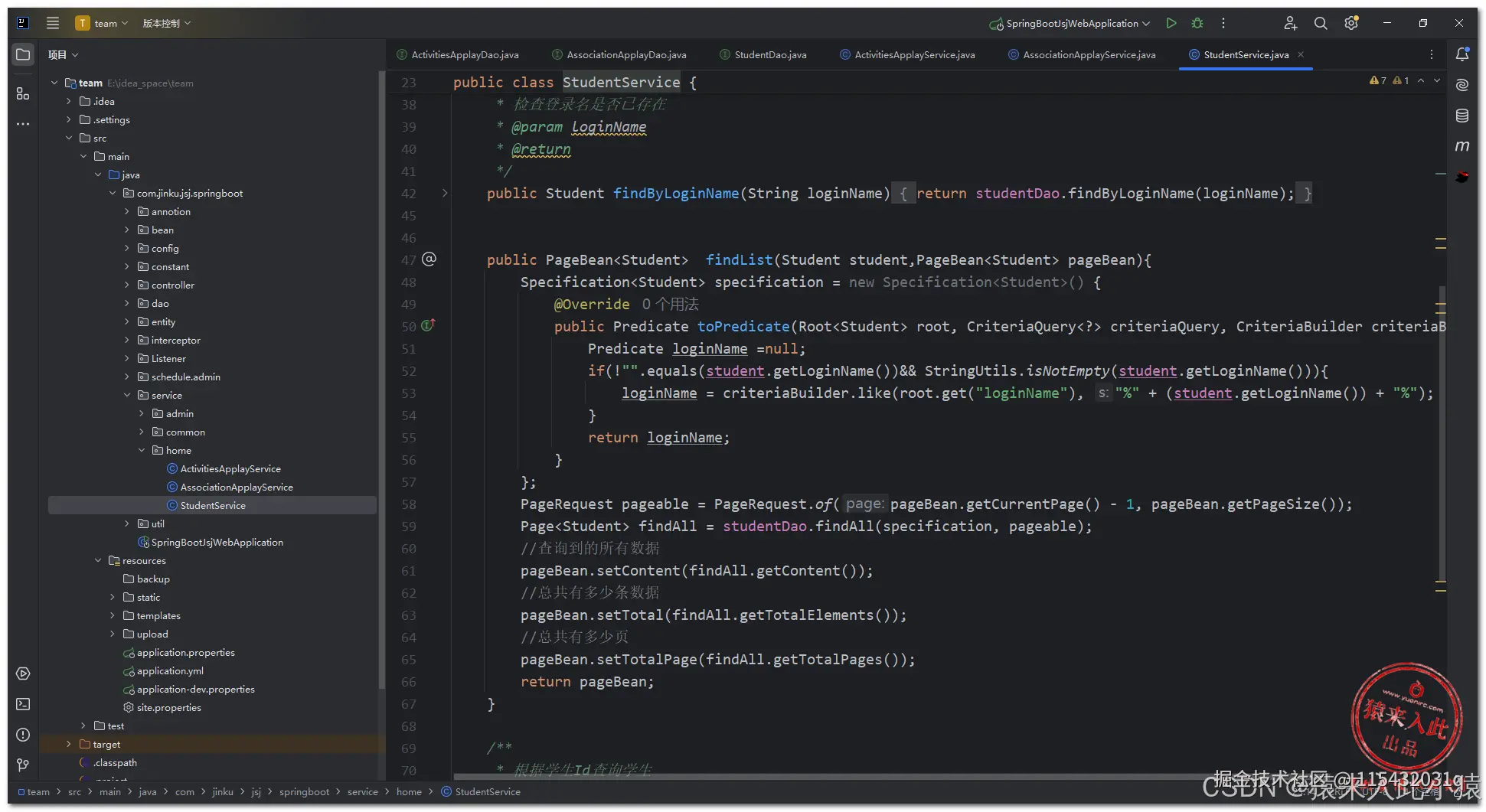Open Code With Me account icon
Screen dimensions: 1486x812
pyautogui.click(x=1291, y=23)
